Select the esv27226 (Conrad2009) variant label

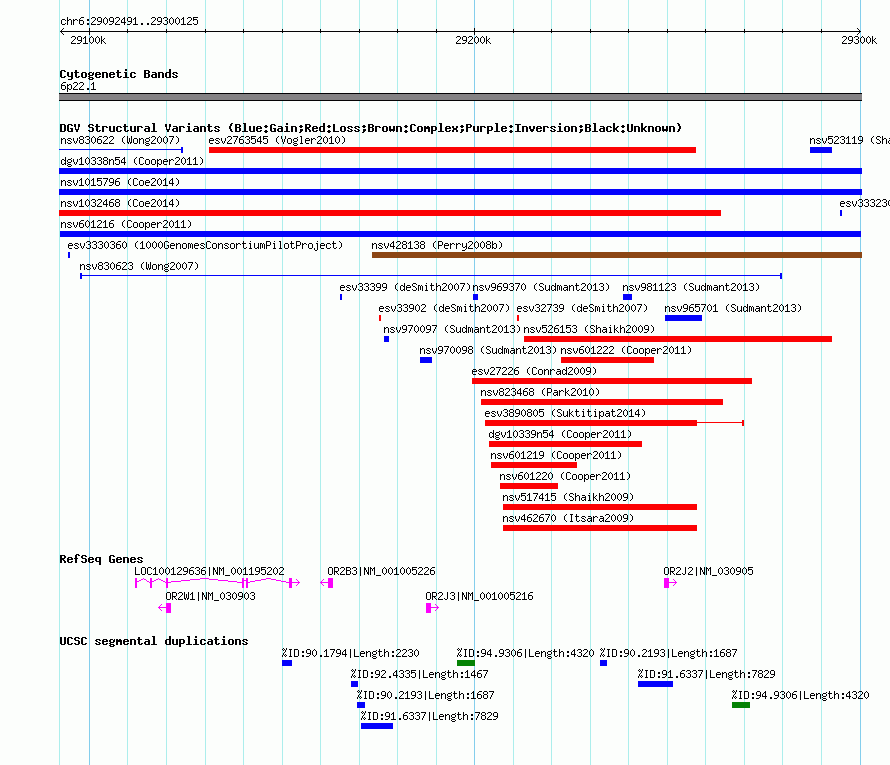point(534,371)
